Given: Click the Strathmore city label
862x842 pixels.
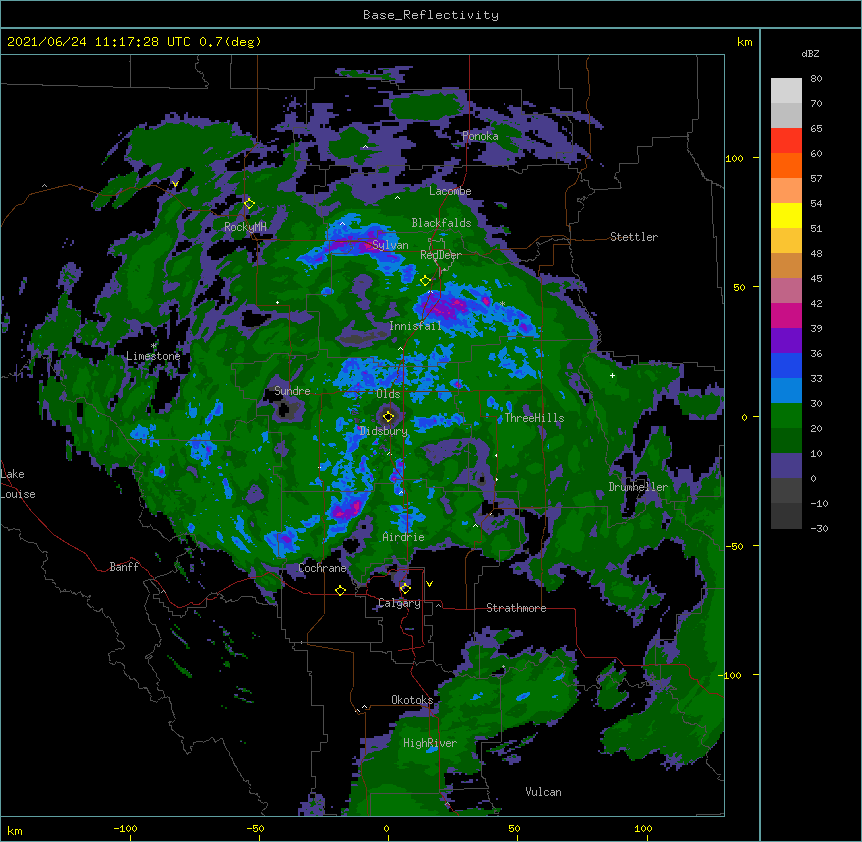Looking at the screenshot, I should [516, 608].
